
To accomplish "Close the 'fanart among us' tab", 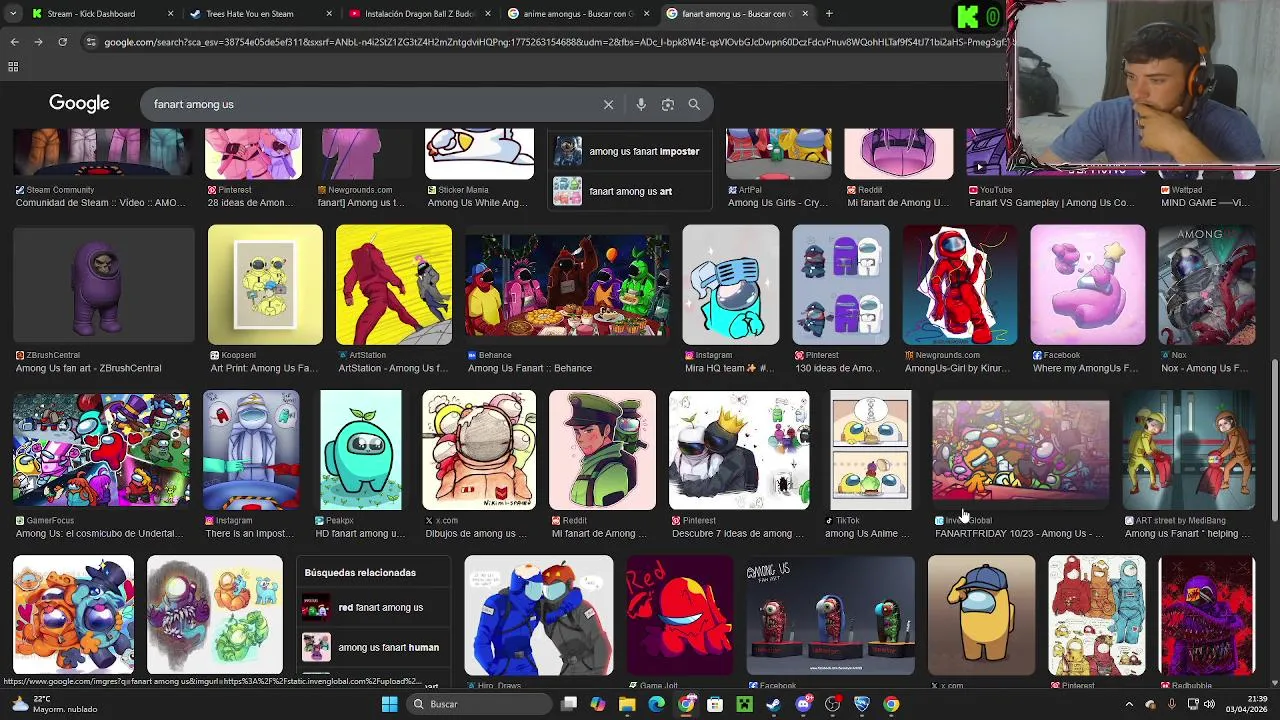I will click(804, 14).
